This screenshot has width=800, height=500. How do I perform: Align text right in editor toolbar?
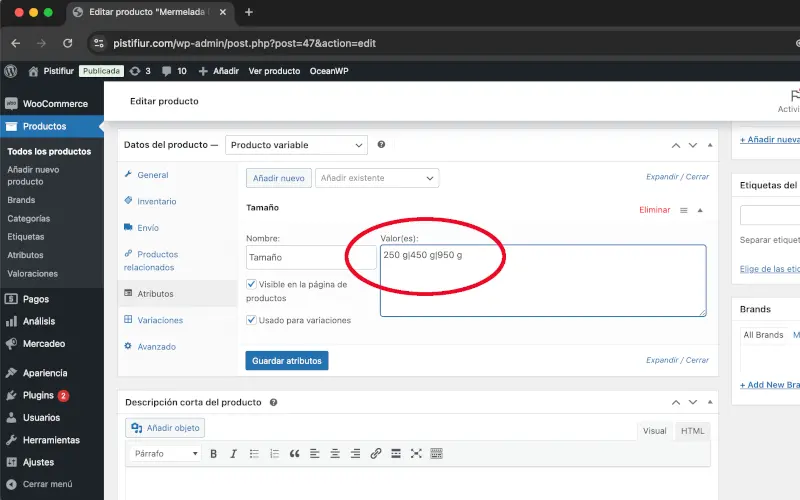[x=355, y=454]
